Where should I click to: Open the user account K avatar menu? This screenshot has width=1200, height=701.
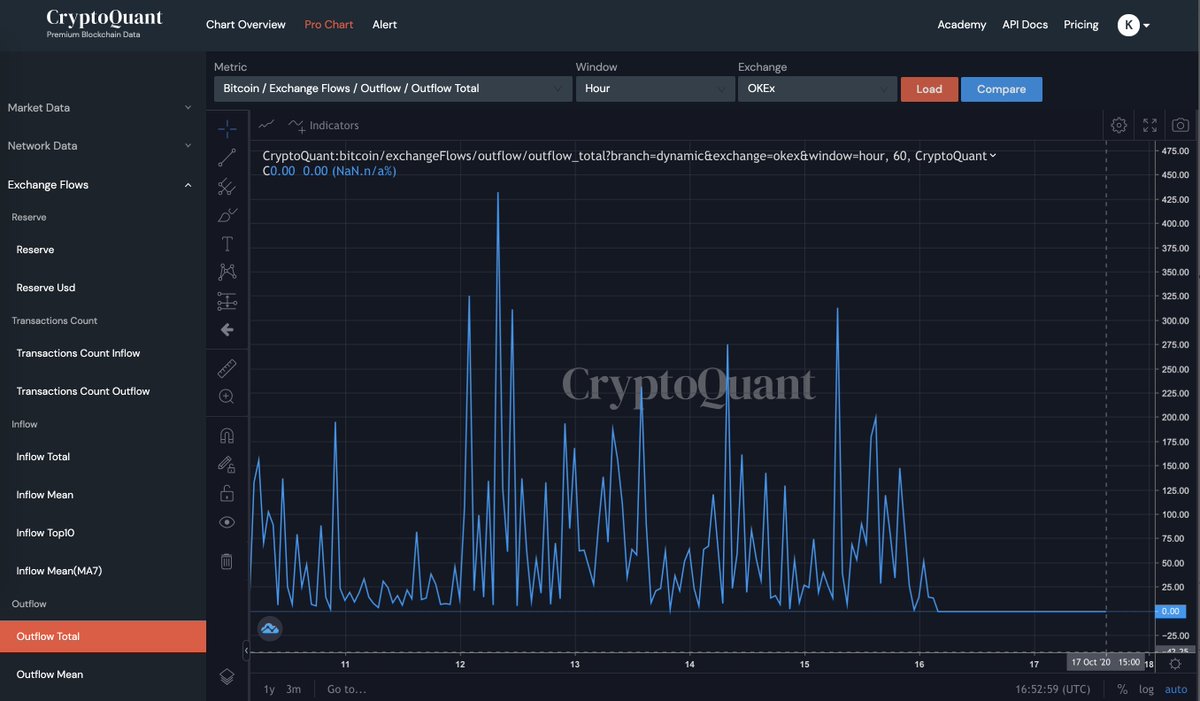[x=1133, y=25]
